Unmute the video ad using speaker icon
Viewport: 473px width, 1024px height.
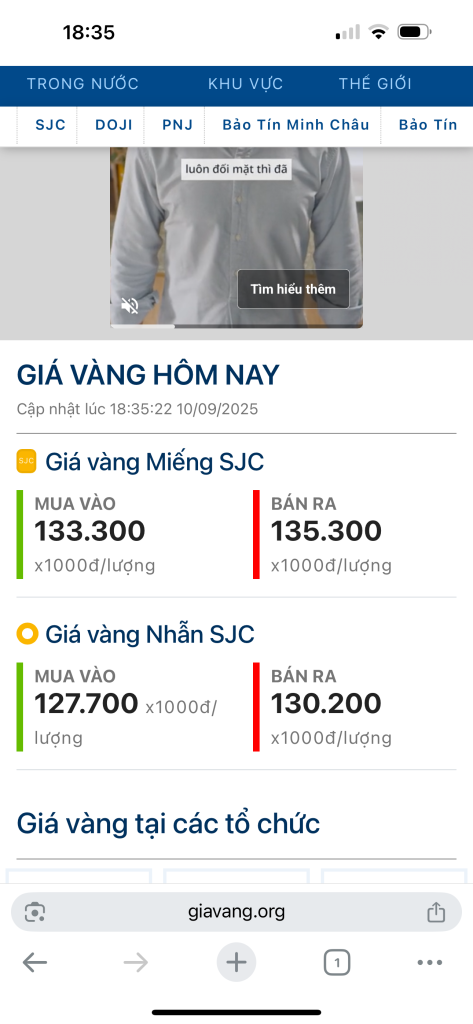point(130,306)
